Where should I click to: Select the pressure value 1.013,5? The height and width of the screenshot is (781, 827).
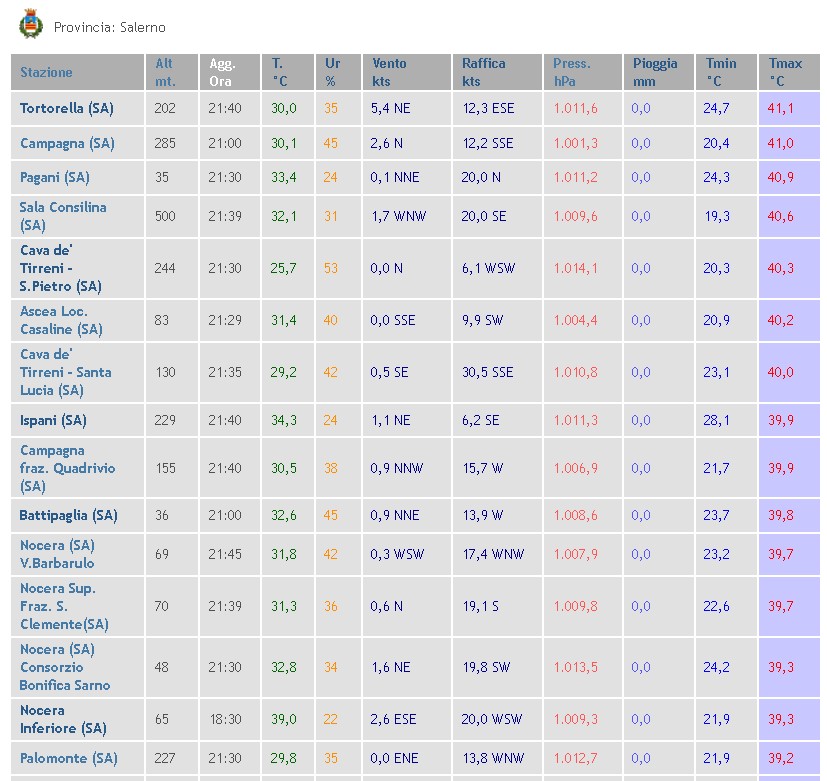tap(575, 667)
